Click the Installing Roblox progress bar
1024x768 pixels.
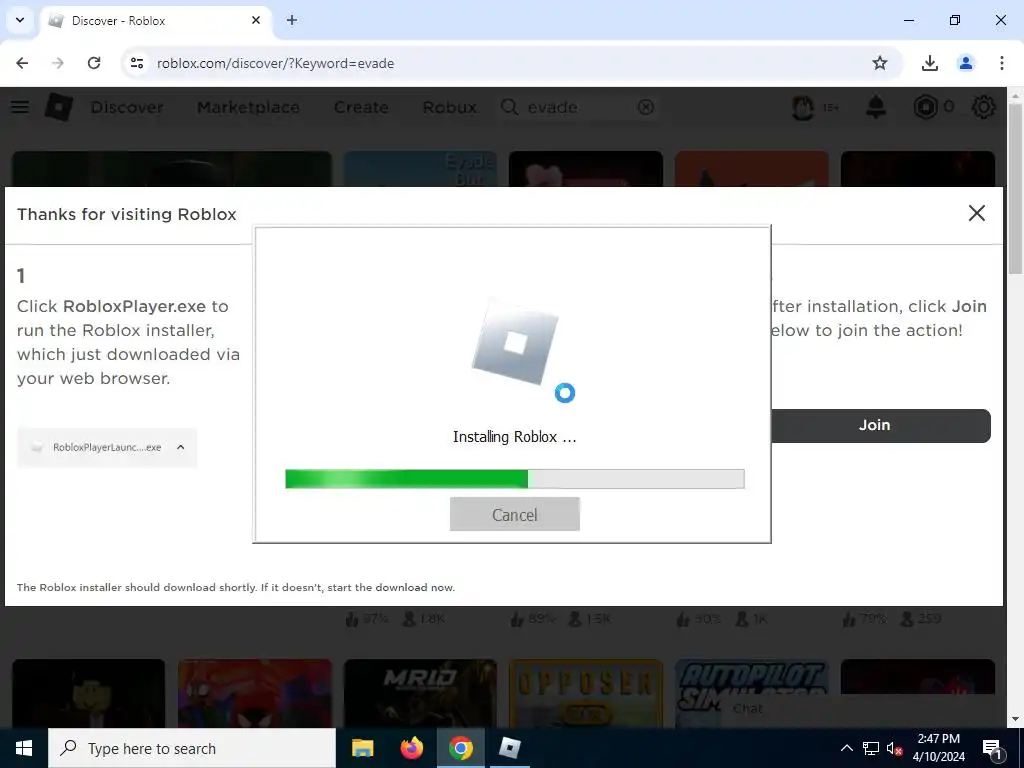pyautogui.click(x=515, y=479)
